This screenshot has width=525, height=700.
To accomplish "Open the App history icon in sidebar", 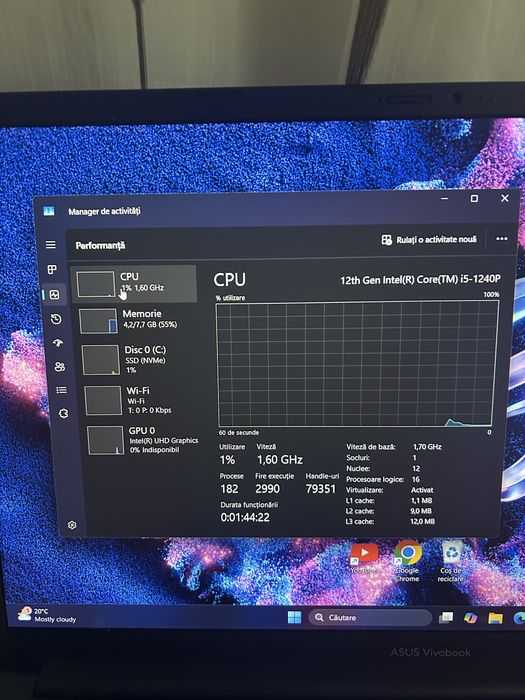I will point(56,319).
